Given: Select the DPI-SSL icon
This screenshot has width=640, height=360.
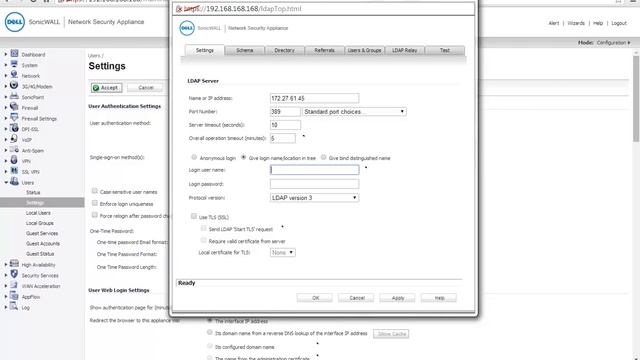Looking at the screenshot, I should pos(14,128).
